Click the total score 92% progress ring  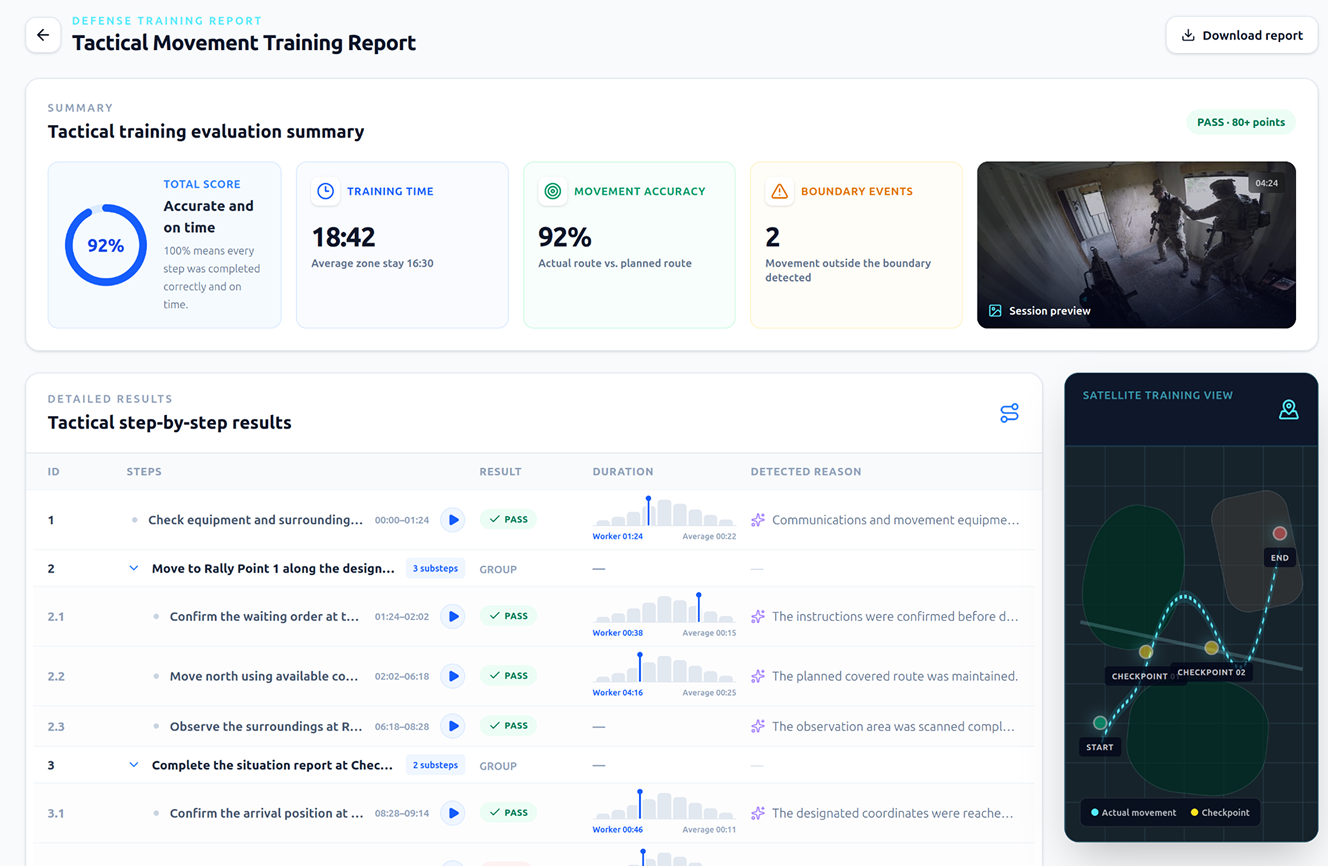(x=105, y=245)
